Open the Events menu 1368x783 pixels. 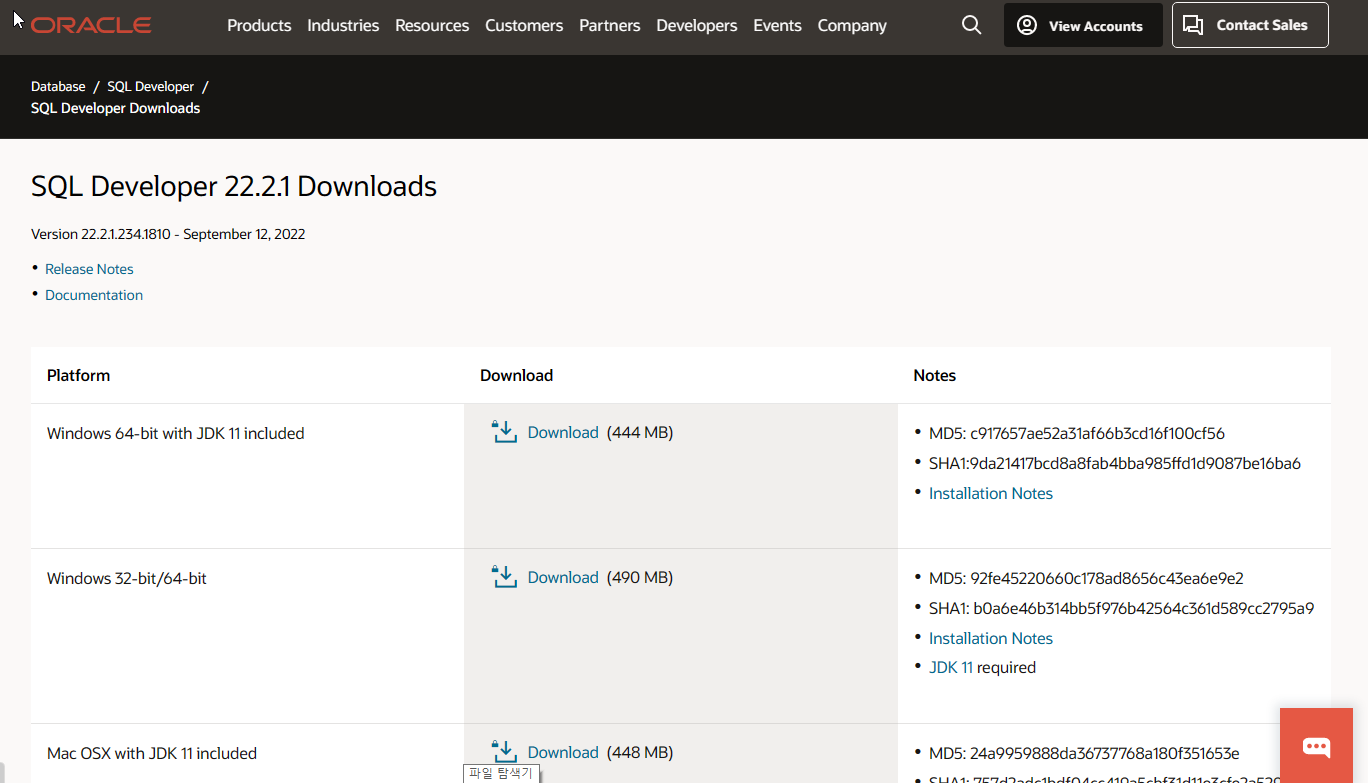click(x=777, y=26)
